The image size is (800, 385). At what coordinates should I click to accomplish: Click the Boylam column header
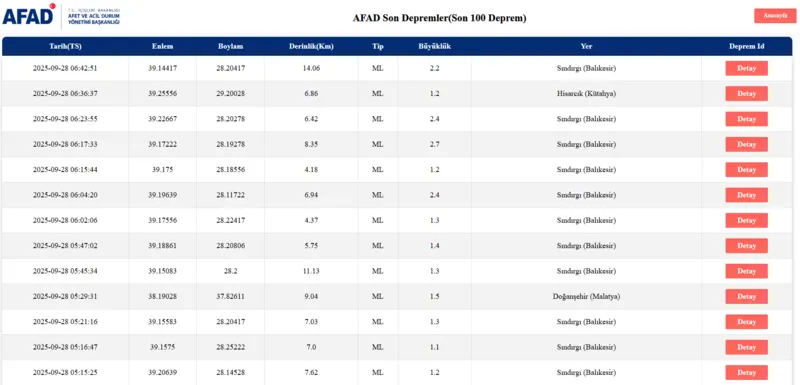[231, 46]
